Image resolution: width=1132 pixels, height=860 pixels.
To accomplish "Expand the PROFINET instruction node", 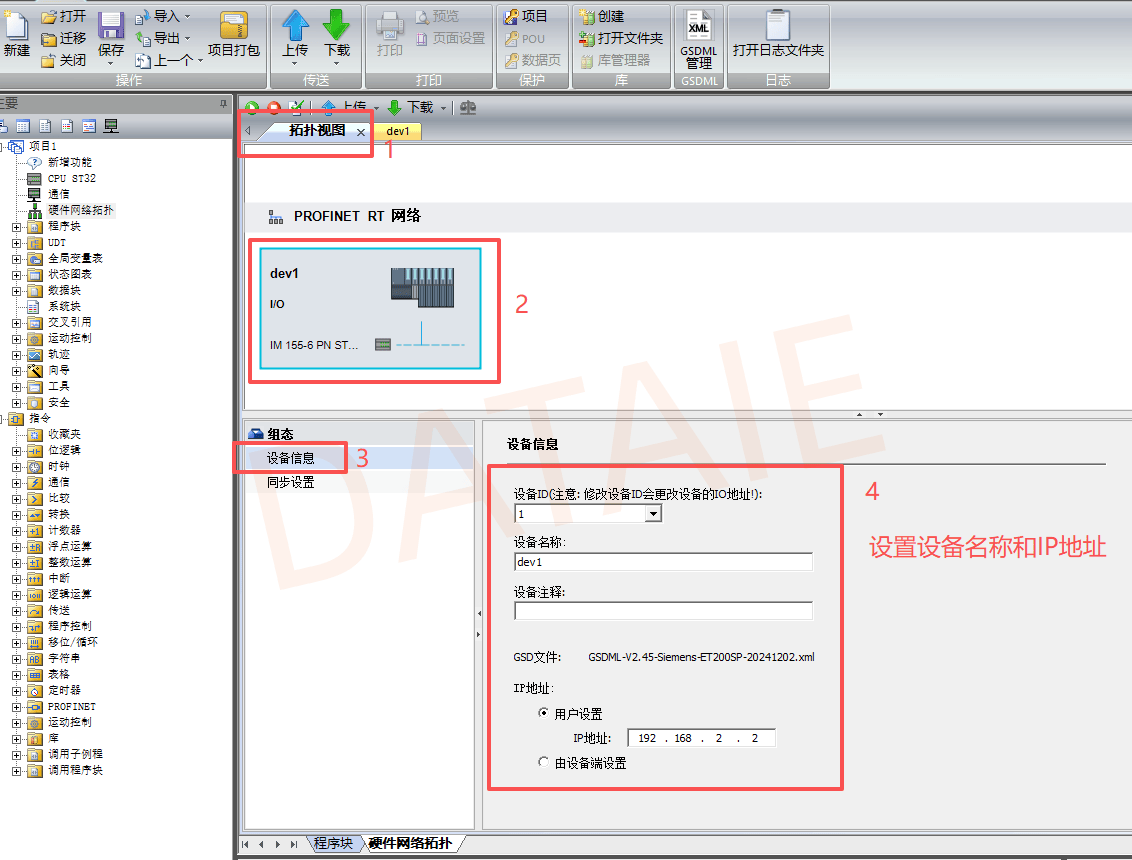I will tap(17, 707).
